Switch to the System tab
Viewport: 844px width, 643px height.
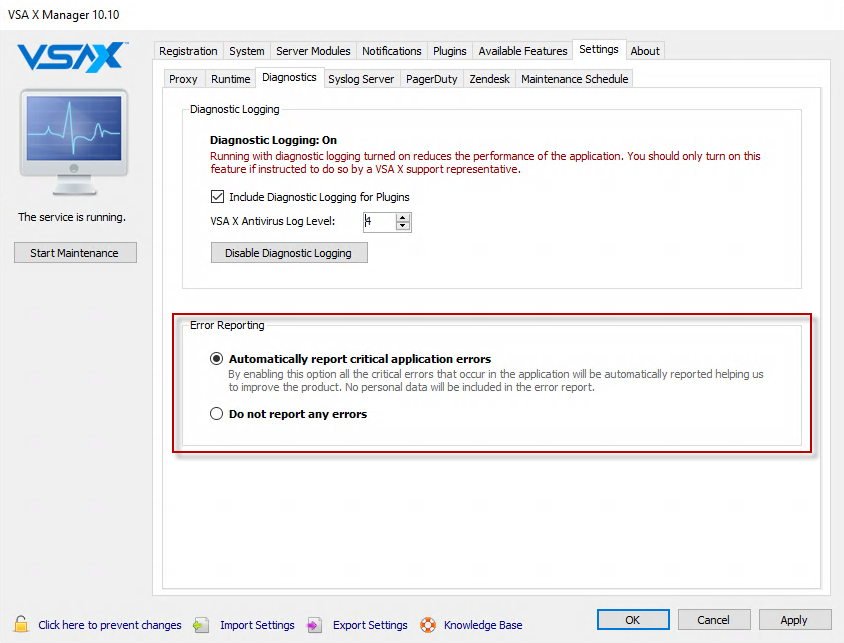(247, 51)
